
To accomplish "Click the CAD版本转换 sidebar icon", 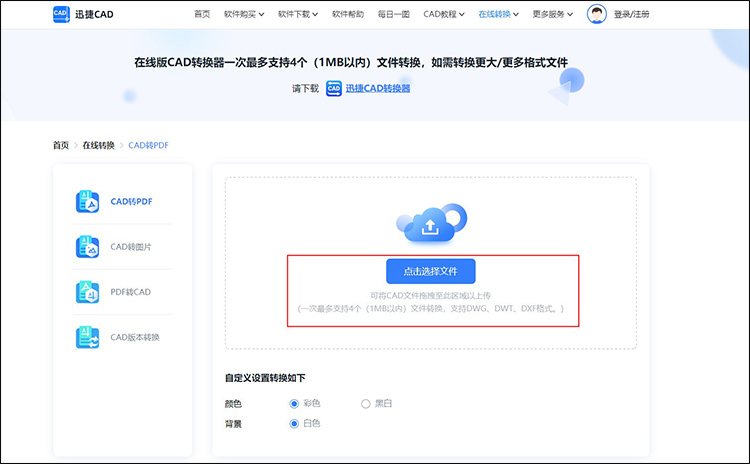I will pyautogui.click(x=88, y=337).
